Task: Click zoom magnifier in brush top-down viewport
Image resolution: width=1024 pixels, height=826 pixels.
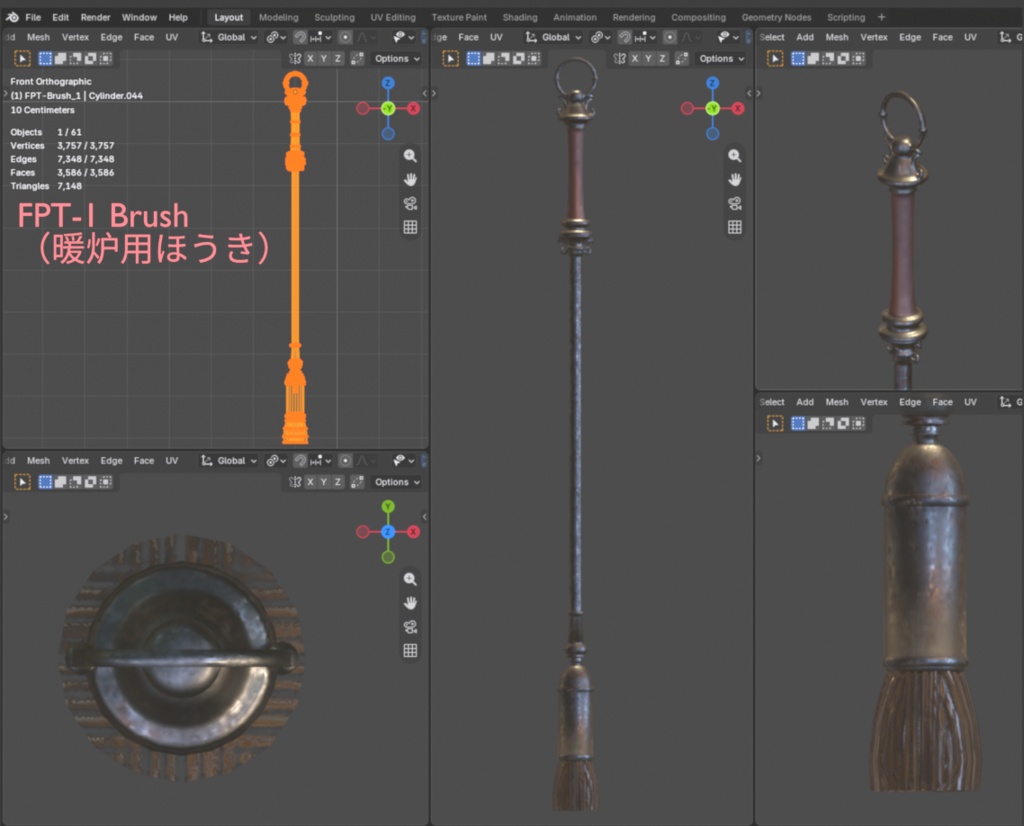Action: [x=410, y=579]
